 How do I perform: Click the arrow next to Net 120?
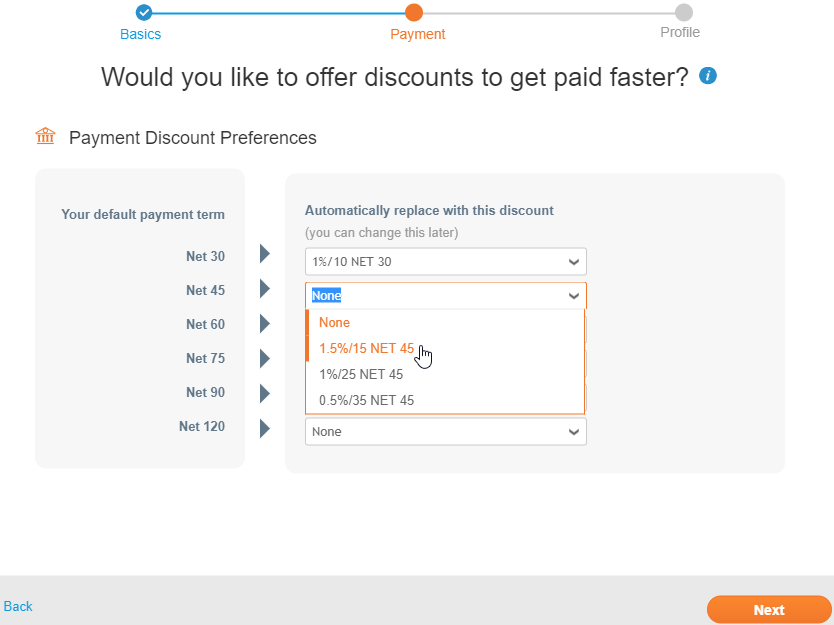[265, 428]
